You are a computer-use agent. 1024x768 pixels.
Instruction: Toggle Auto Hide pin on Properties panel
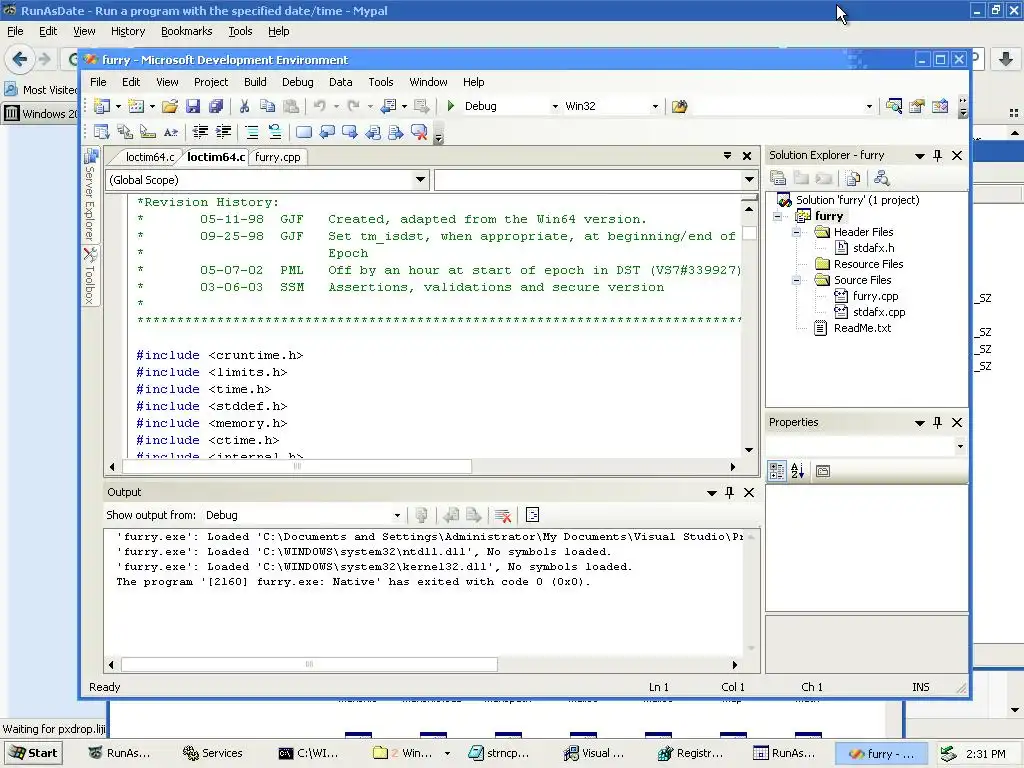coord(938,423)
